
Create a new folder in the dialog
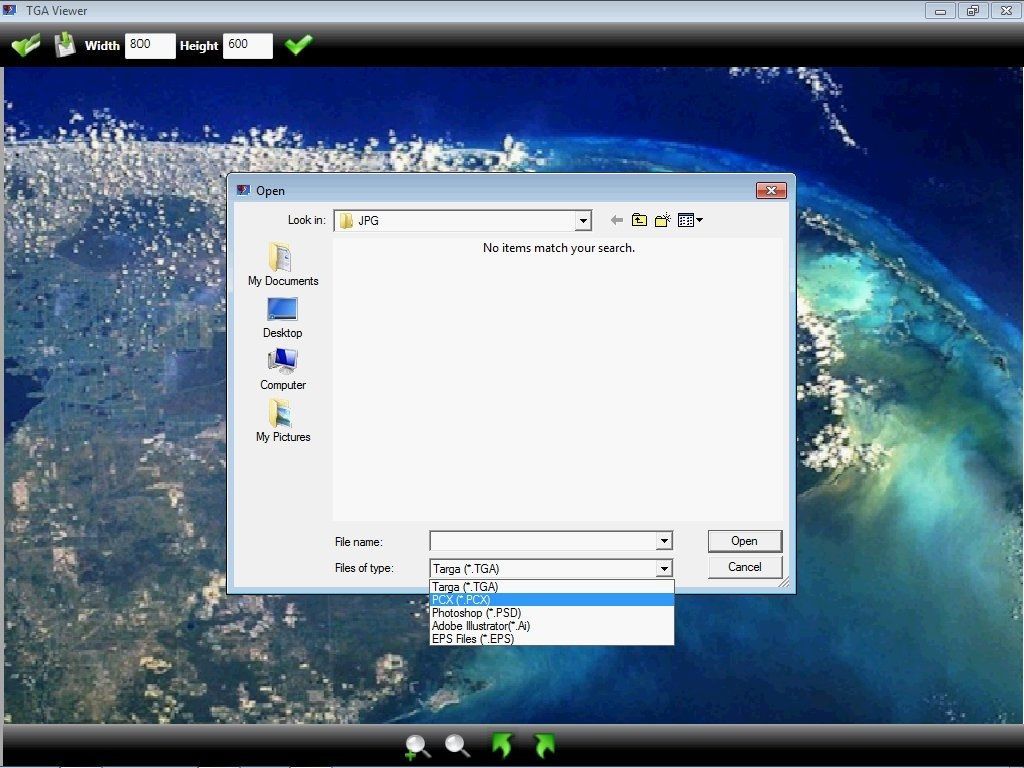tap(663, 220)
